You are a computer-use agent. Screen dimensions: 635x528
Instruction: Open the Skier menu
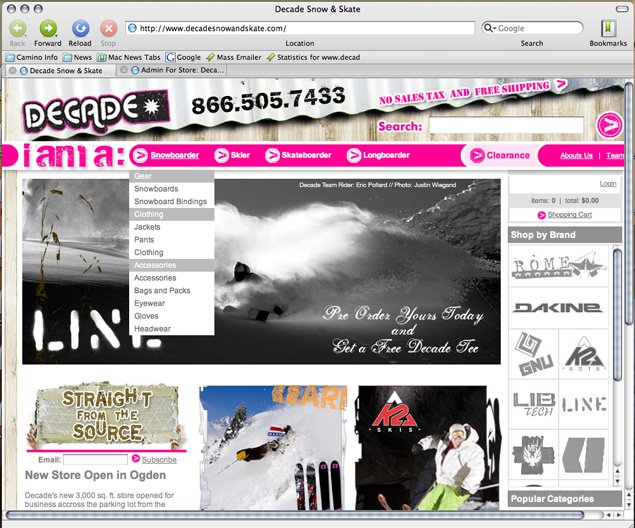tap(232, 155)
